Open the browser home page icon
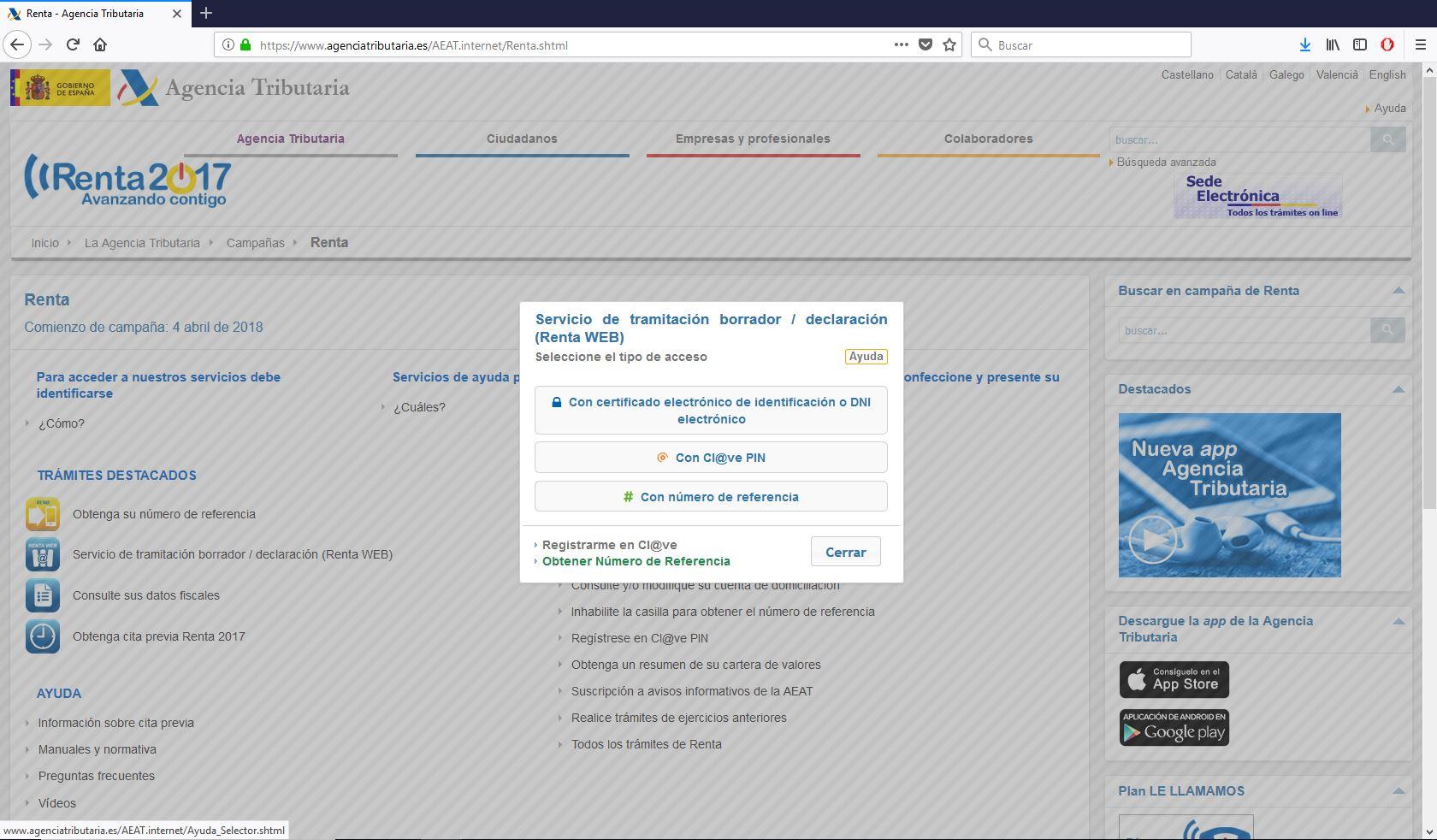Screen dimensions: 1437x840 100,44
